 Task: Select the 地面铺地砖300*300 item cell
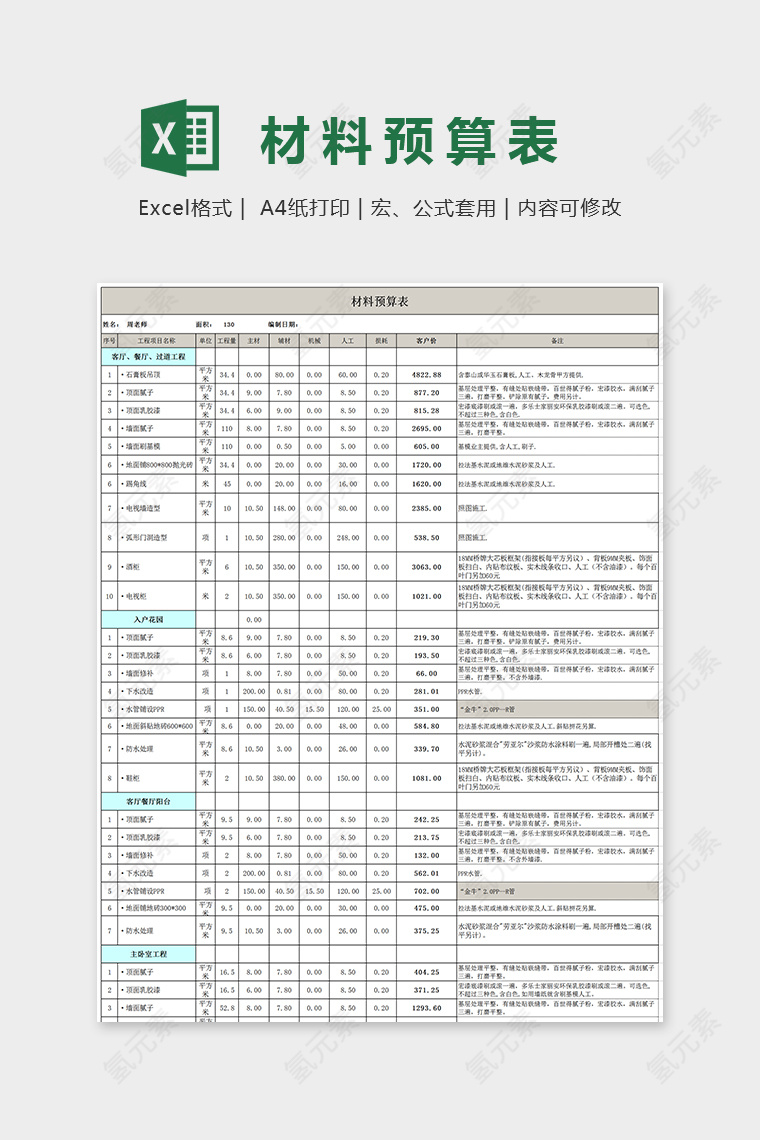coord(156,908)
